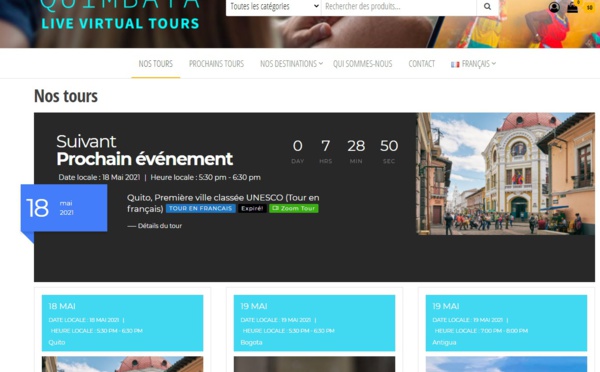600x372 pixels.
Task: Click the Quito street photo in event banner
Action: pyautogui.click(x=505, y=174)
